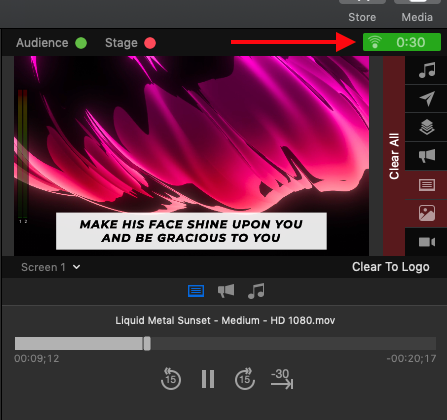This screenshot has height=420, width=447.
Task: Click the Clear All button
Action: pos(394,156)
